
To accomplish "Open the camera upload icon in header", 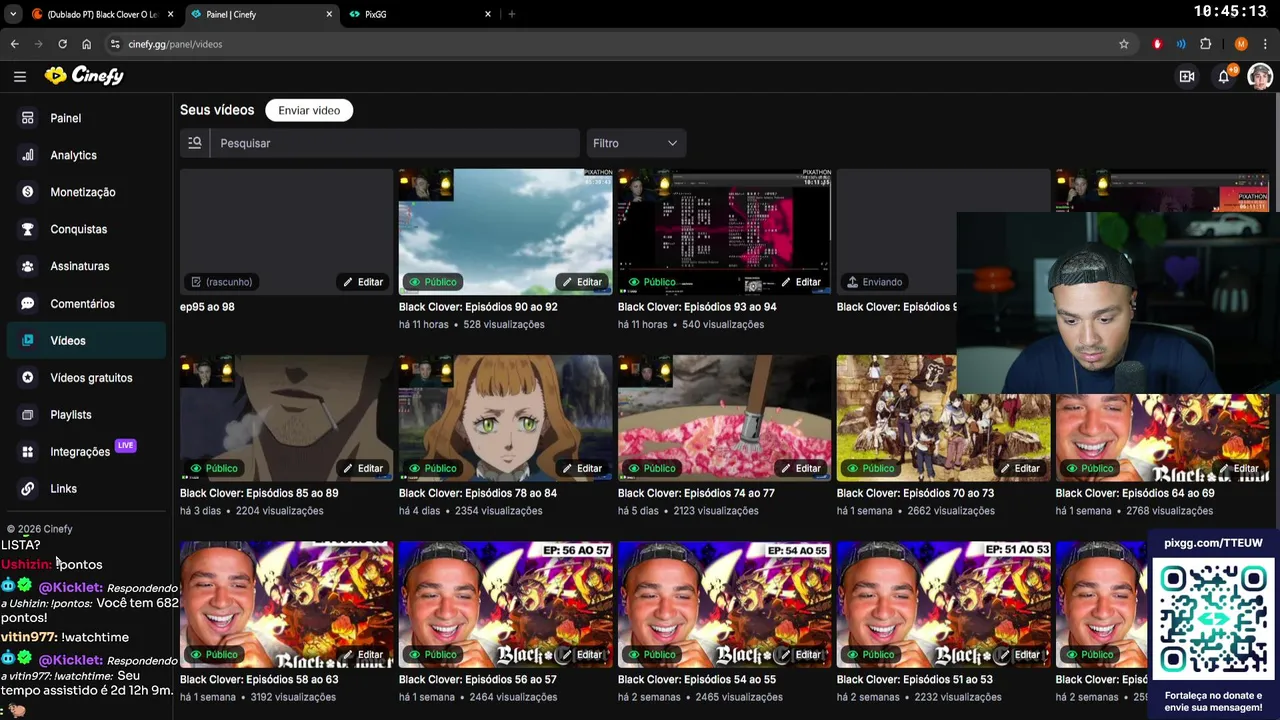I will tap(1187, 76).
